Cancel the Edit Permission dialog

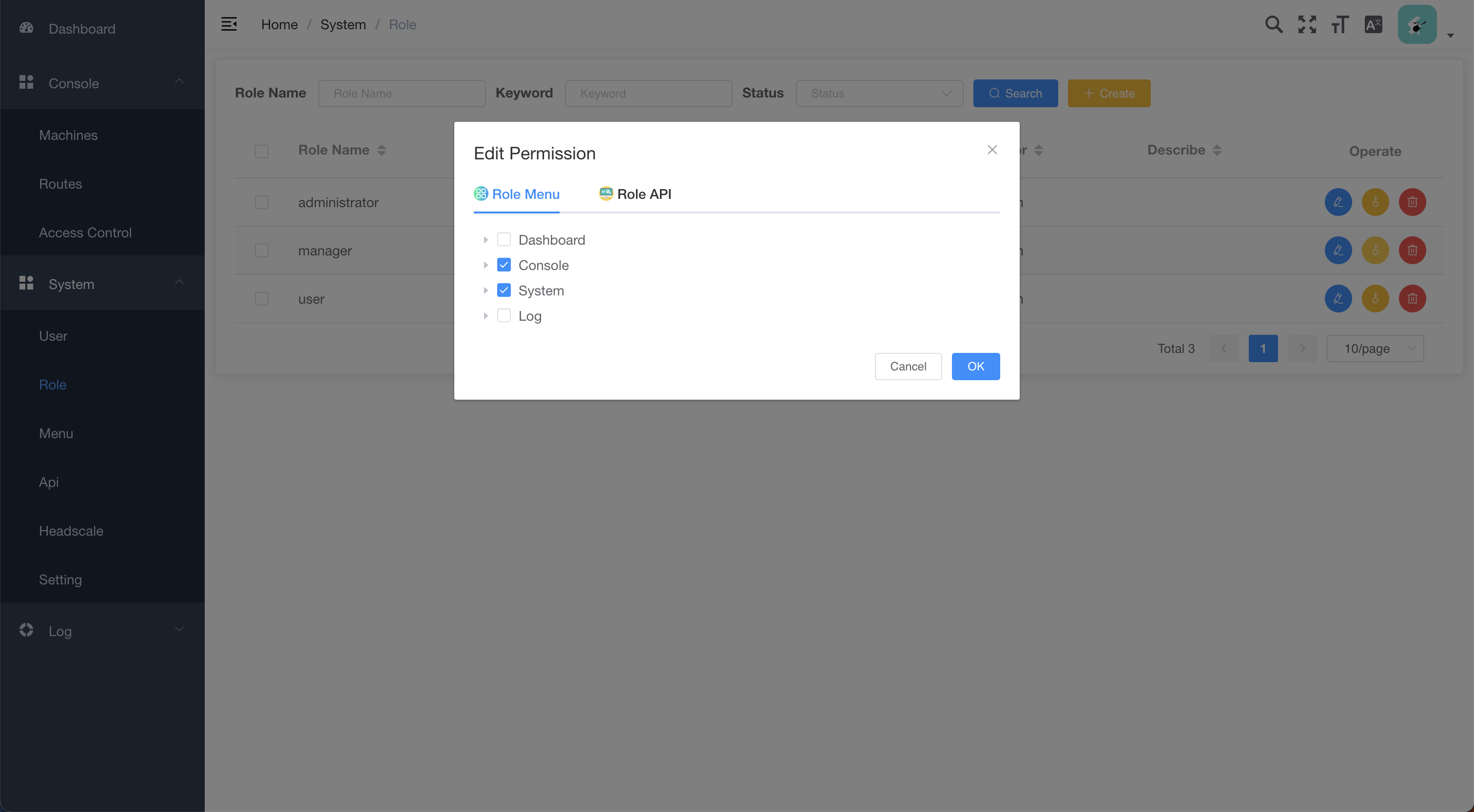(908, 366)
